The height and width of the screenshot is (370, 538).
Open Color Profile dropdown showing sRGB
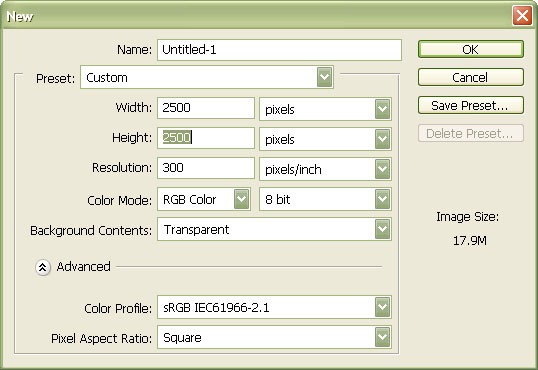click(274, 307)
